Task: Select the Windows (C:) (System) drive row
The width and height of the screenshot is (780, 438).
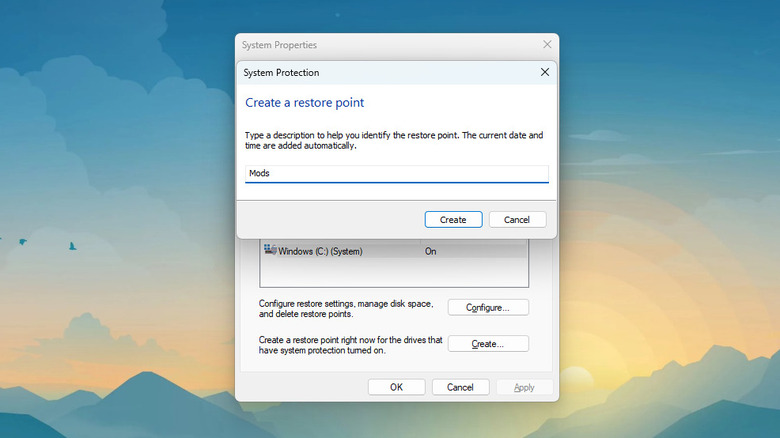Action: (393, 251)
